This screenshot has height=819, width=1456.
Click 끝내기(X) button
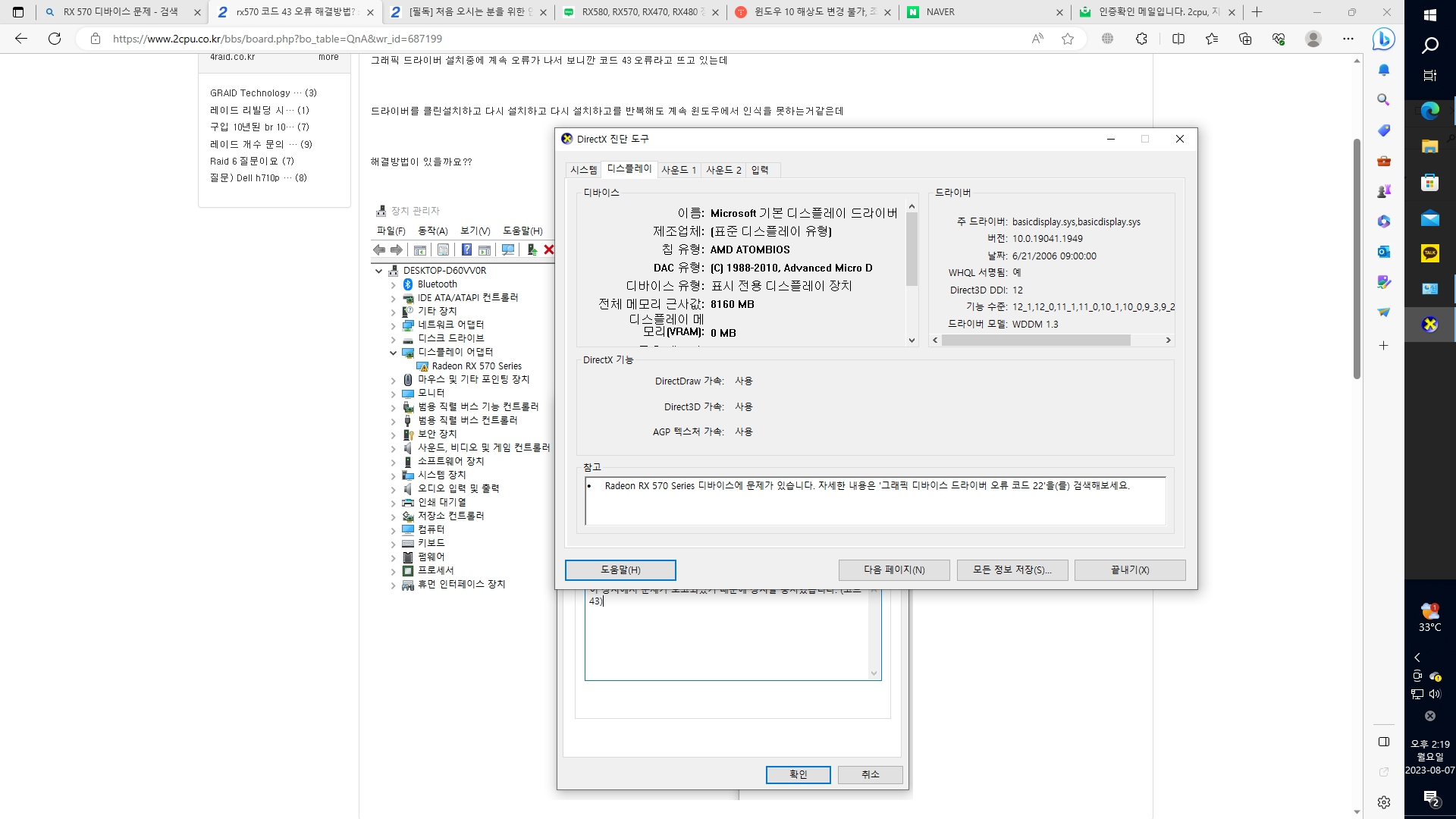pos(1130,570)
